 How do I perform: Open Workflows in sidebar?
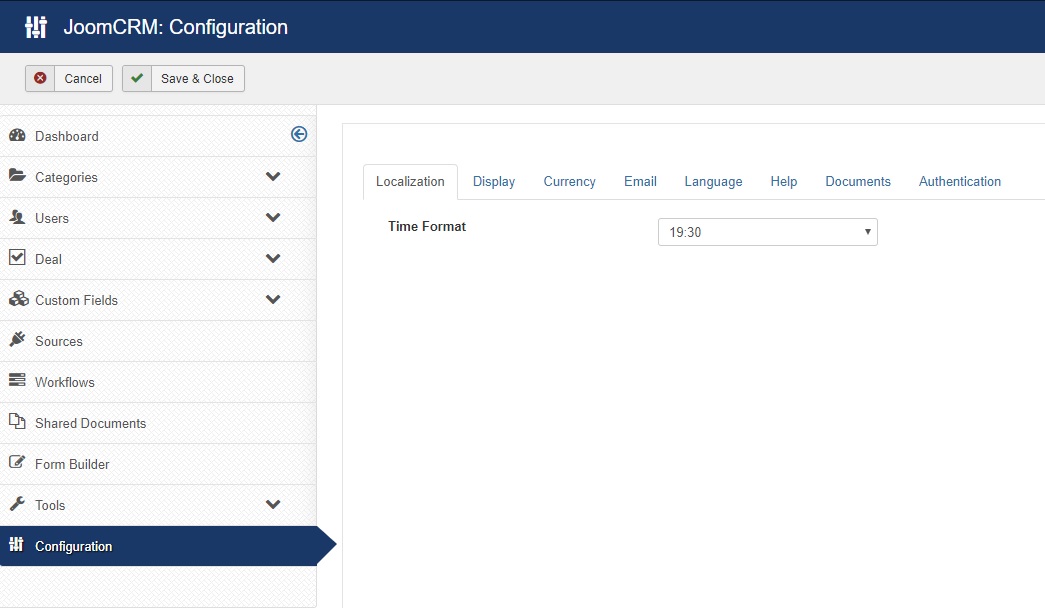point(158,382)
